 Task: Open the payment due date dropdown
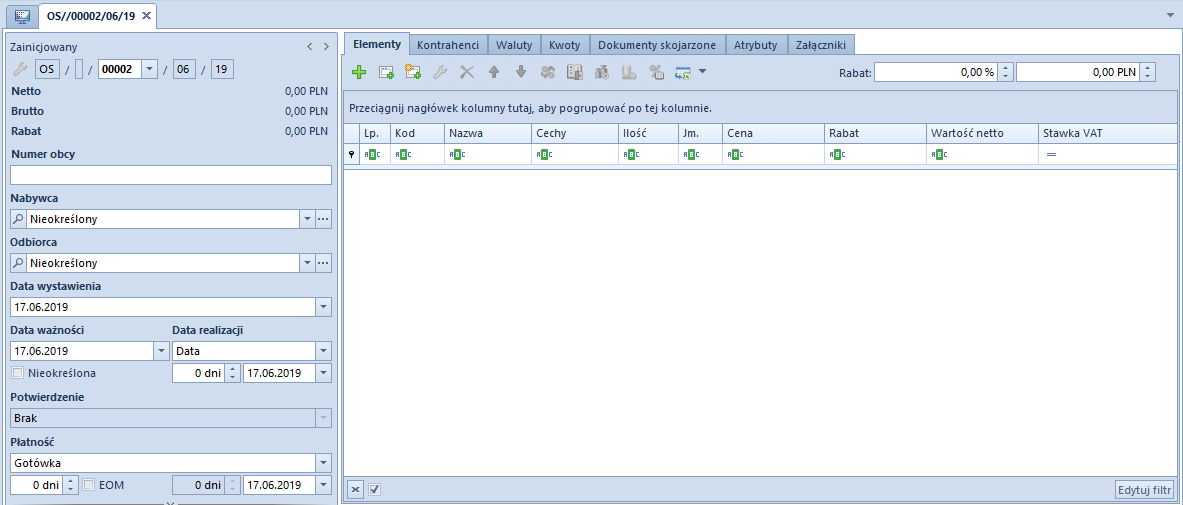point(323,485)
